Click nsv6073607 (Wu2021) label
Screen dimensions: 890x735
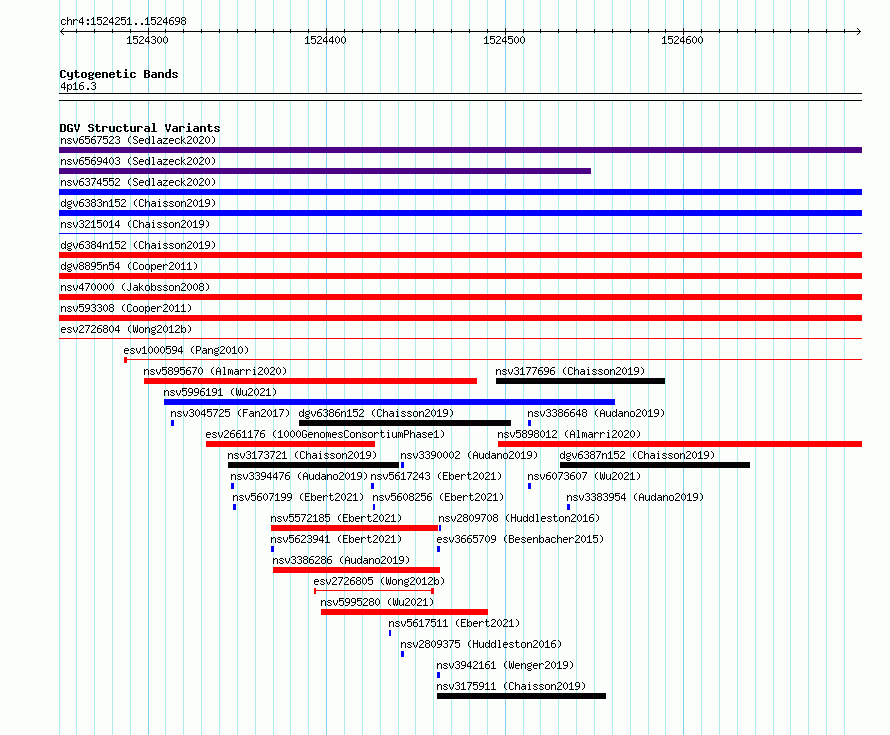point(584,476)
